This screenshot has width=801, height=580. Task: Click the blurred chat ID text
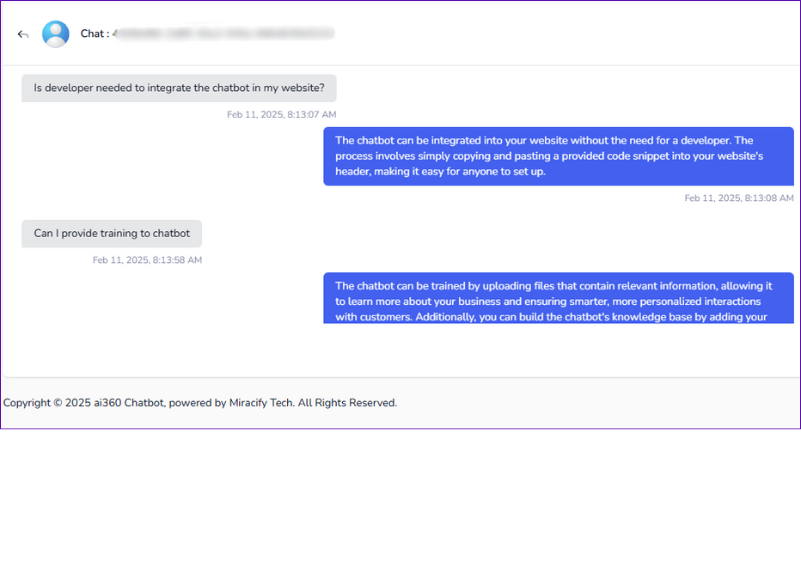(x=224, y=33)
